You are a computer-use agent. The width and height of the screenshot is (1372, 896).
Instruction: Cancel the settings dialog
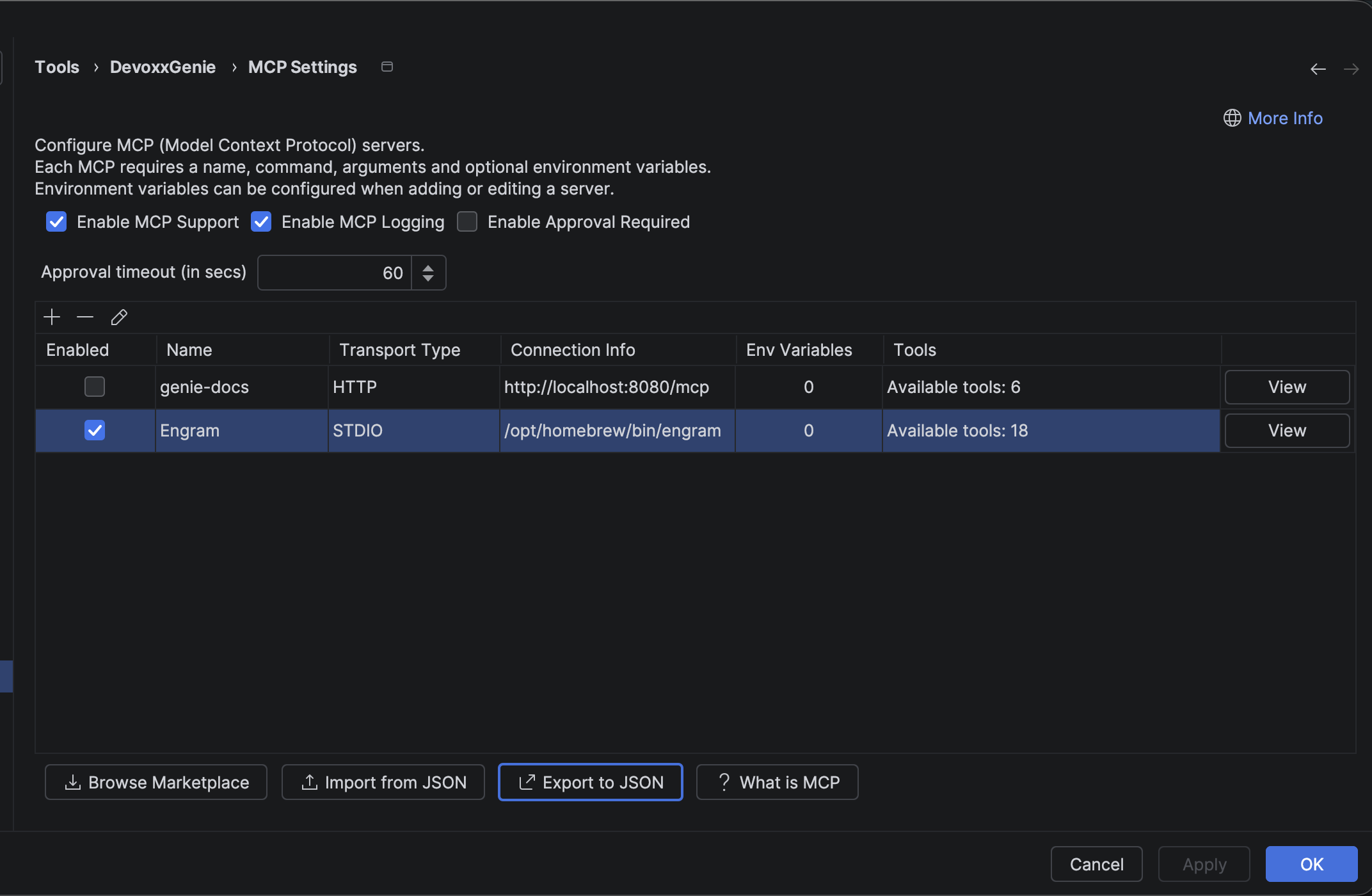tap(1096, 864)
